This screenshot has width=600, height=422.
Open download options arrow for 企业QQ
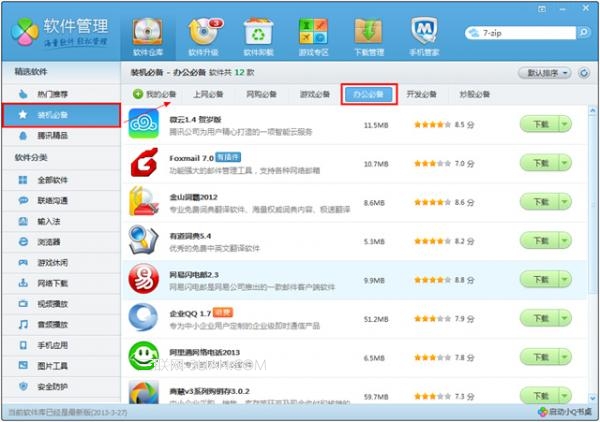(x=565, y=319)
